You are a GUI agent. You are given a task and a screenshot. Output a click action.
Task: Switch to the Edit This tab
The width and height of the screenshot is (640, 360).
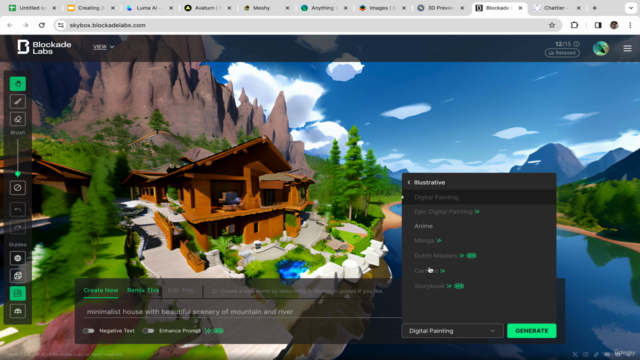click(x=180, y=290)
